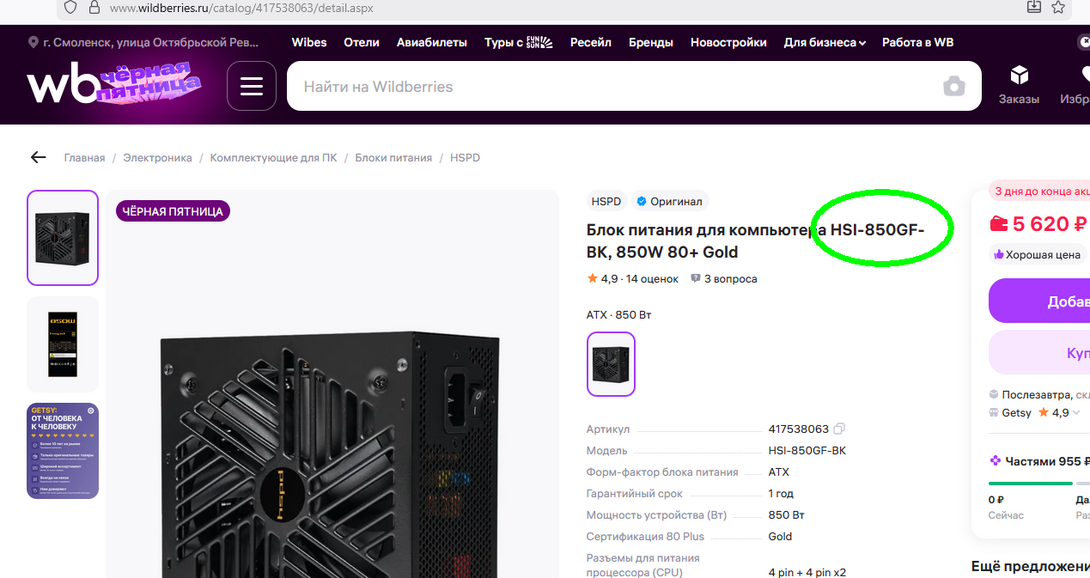Bookmark this page with star icon
This screenshot has height=578, width=1090.
click(x=1058, y=8)
